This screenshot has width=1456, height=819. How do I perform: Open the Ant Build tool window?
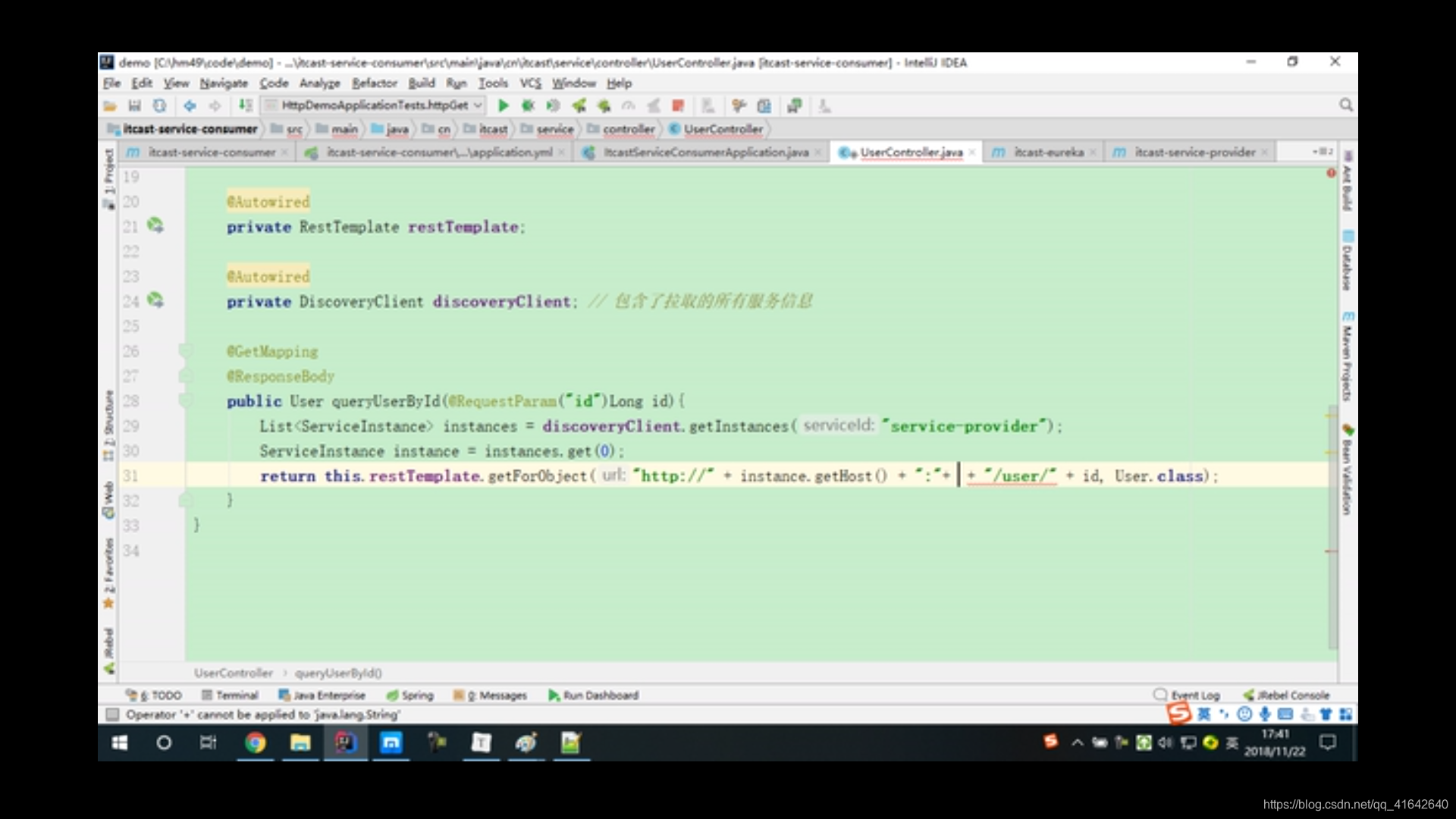pos(1348,181)
